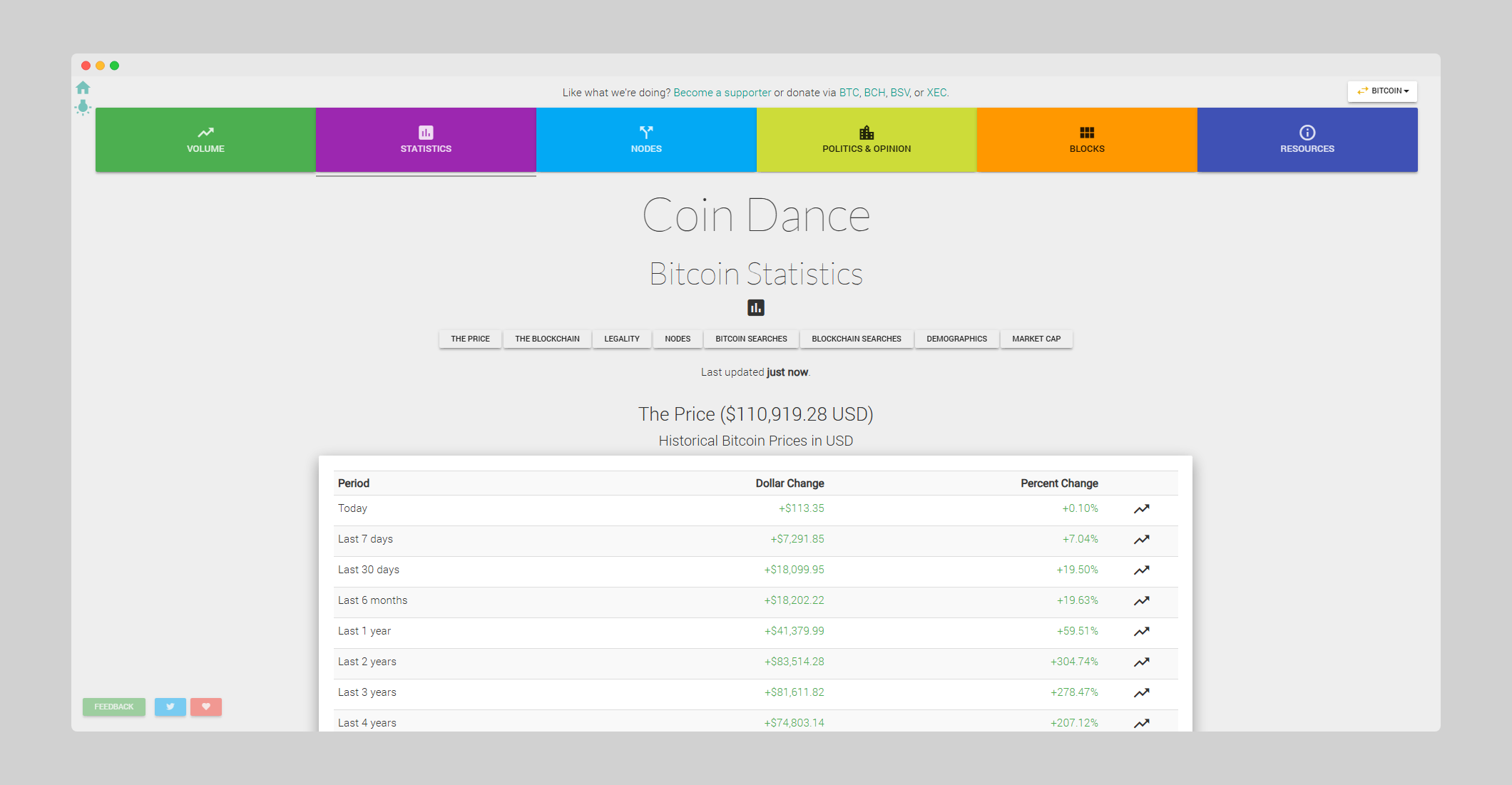Open the Resources tab
Screen dimensions: 1512x785
pyautogui.click(x=1307, y=140)
